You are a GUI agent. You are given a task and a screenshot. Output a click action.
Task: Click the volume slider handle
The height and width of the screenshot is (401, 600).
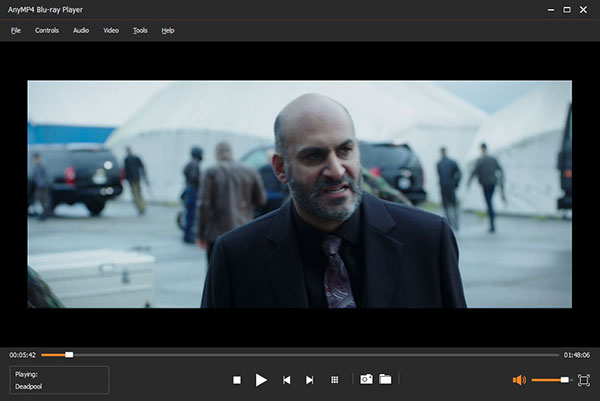566,380
